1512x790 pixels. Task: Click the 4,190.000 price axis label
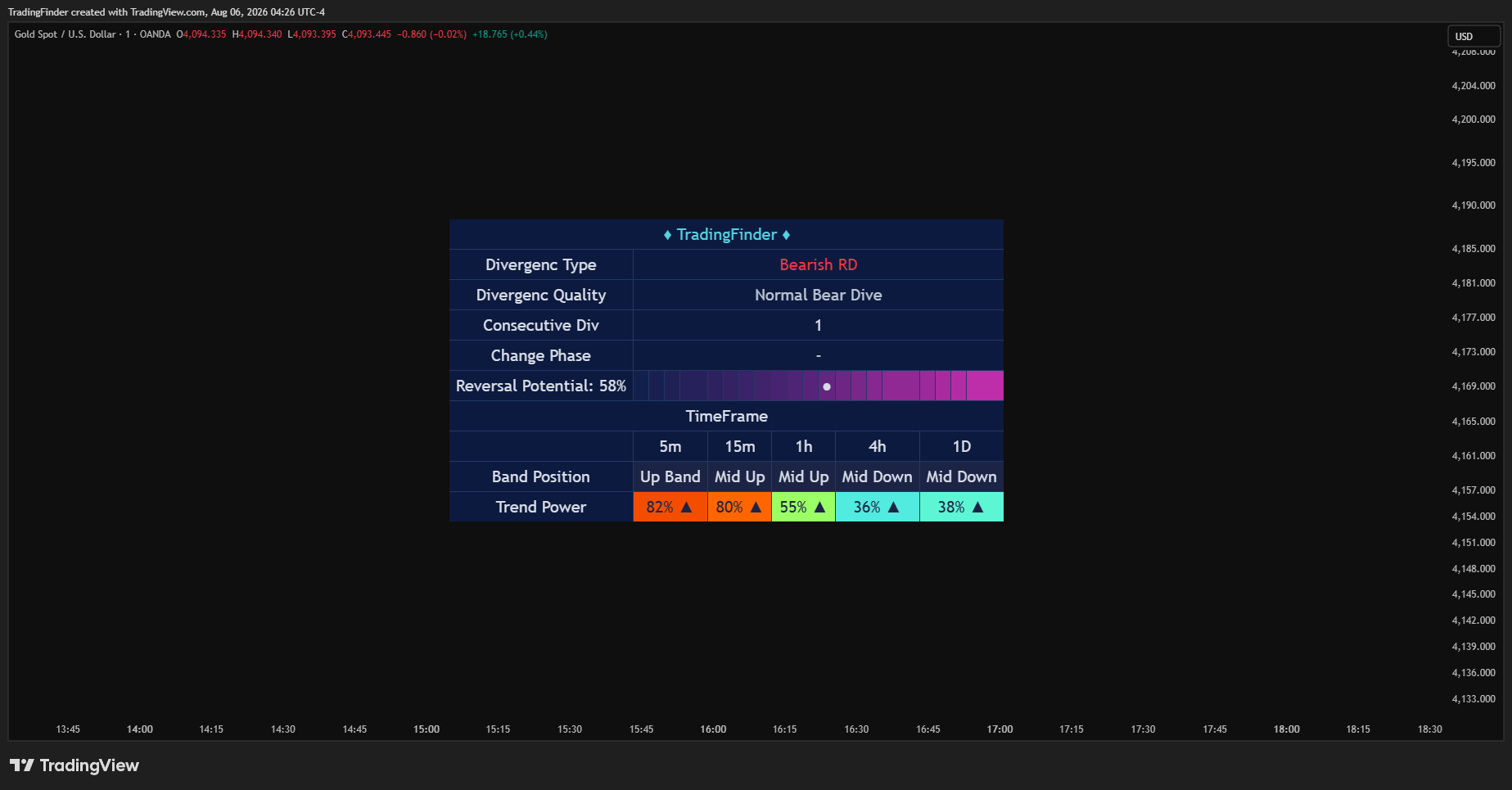tap(1474, 205)
